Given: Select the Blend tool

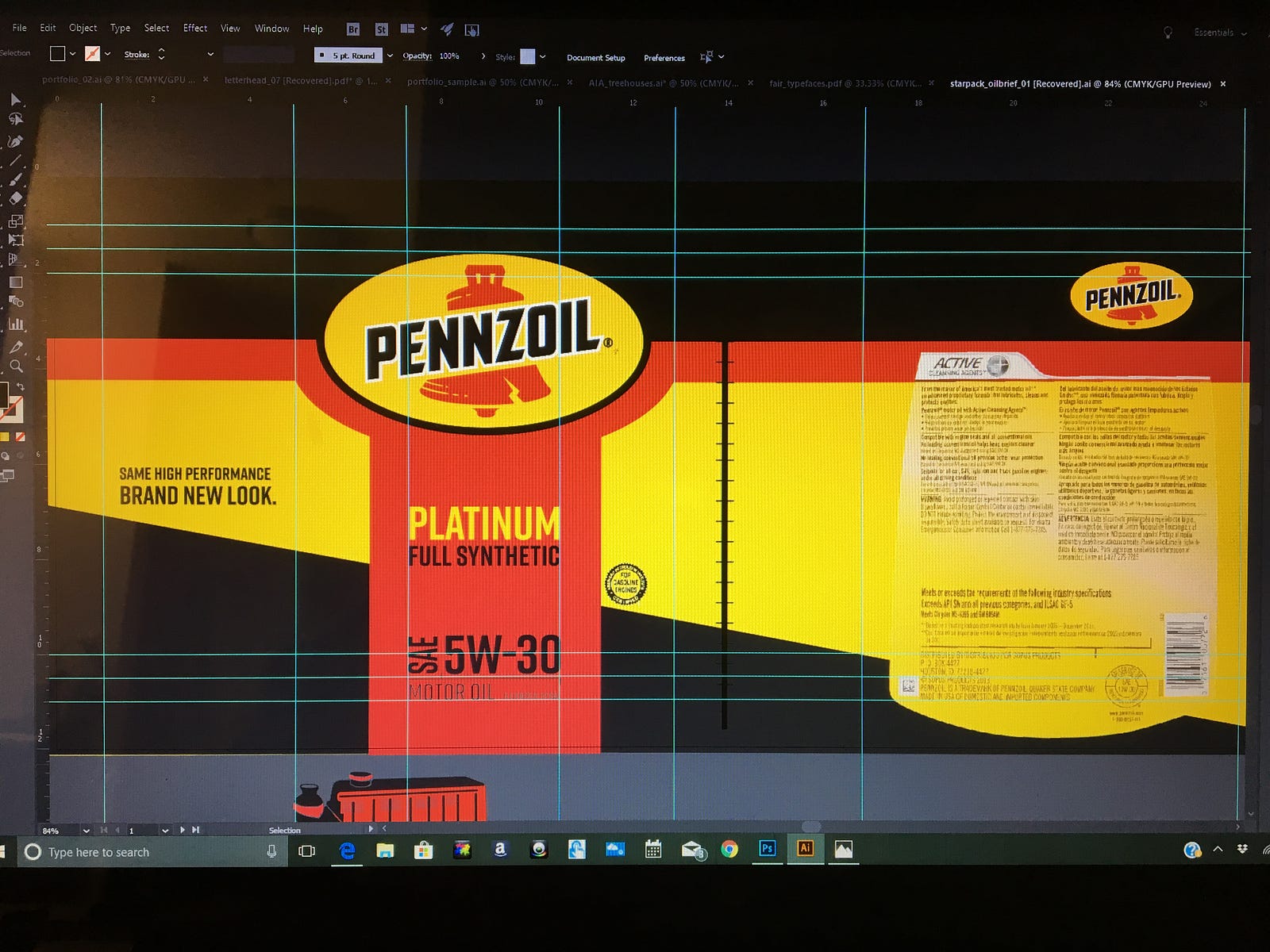Looking at the screenshot, I should [15, 301].
